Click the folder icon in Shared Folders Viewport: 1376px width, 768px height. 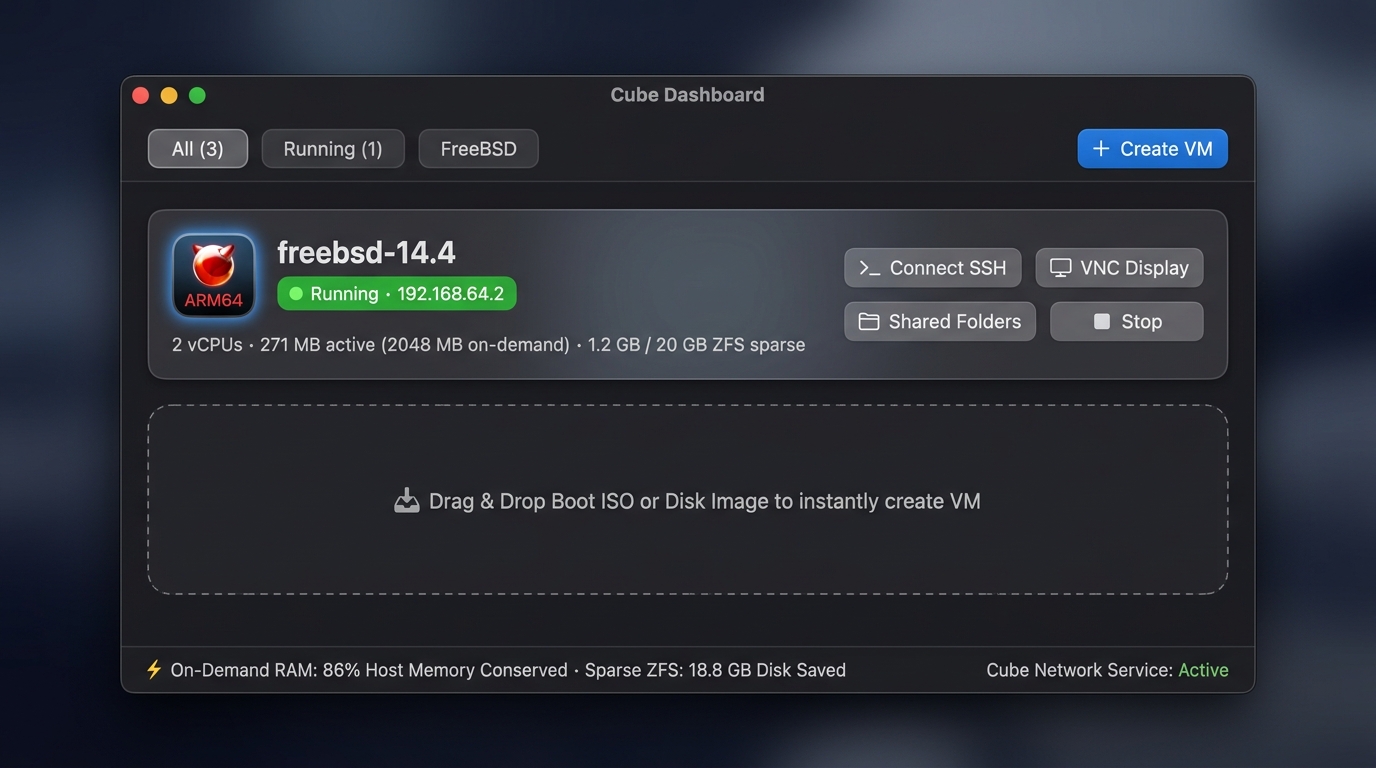point(869,322)
